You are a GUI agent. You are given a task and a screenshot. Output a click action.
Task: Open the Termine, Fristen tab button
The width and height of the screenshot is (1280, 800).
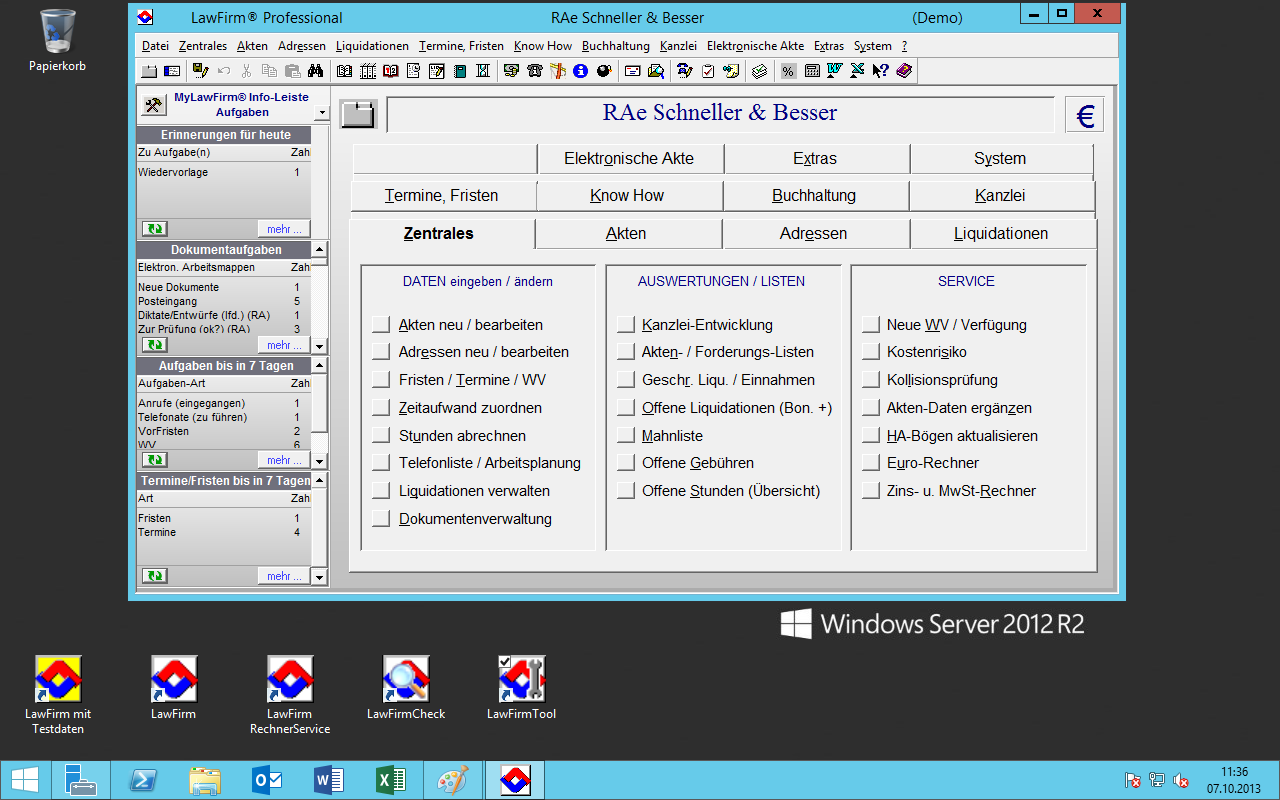(441, 195)
